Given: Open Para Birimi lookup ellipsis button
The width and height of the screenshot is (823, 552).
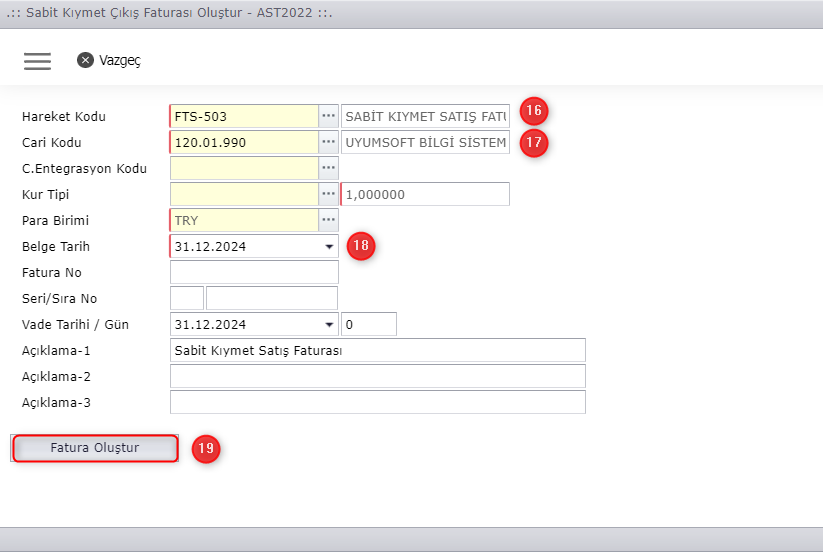Looking at the screenshot, I should pos(328,220).
